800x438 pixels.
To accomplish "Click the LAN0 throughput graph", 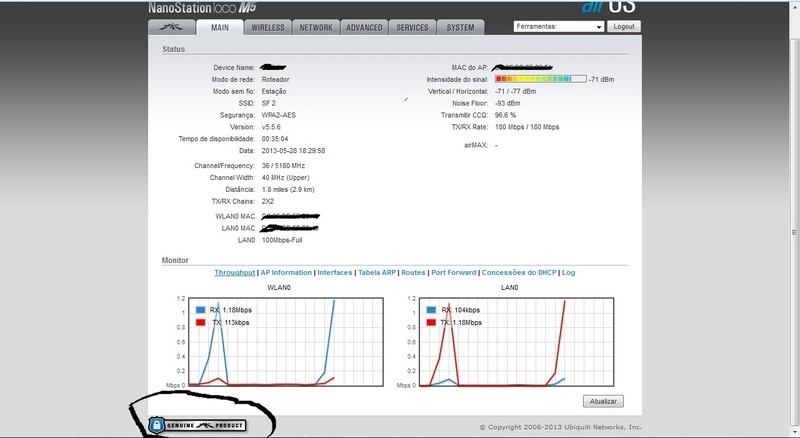I will pyautogui.click(x=516, y=342).
